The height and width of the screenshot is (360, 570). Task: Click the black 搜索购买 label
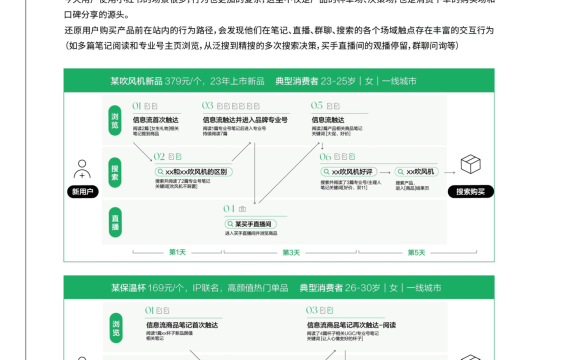[x=471, y=192]
